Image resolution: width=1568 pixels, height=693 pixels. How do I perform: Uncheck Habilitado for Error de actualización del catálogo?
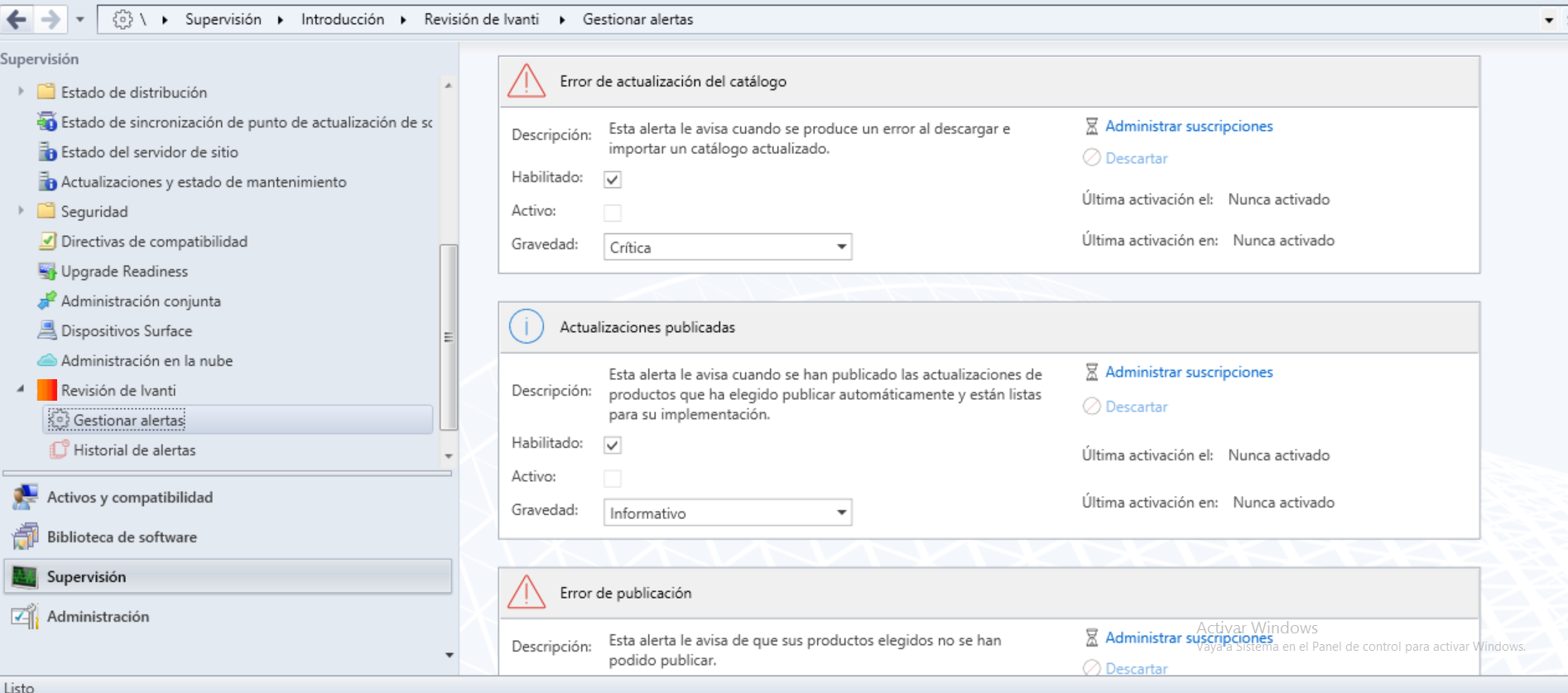pos(613,179)
